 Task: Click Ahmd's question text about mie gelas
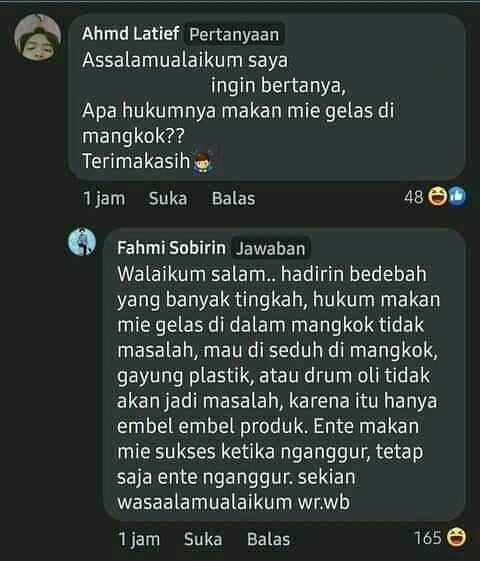pos(238,110)
